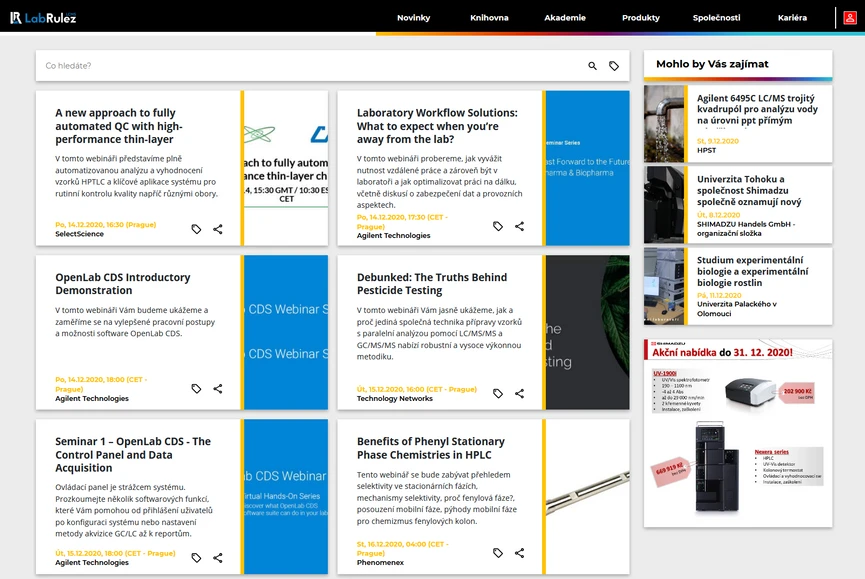The image size is (865, 579).
Task: Click date 'Po, 14.12.2020, 16:30 (Prague)'
Action: [x=105, y=224]
